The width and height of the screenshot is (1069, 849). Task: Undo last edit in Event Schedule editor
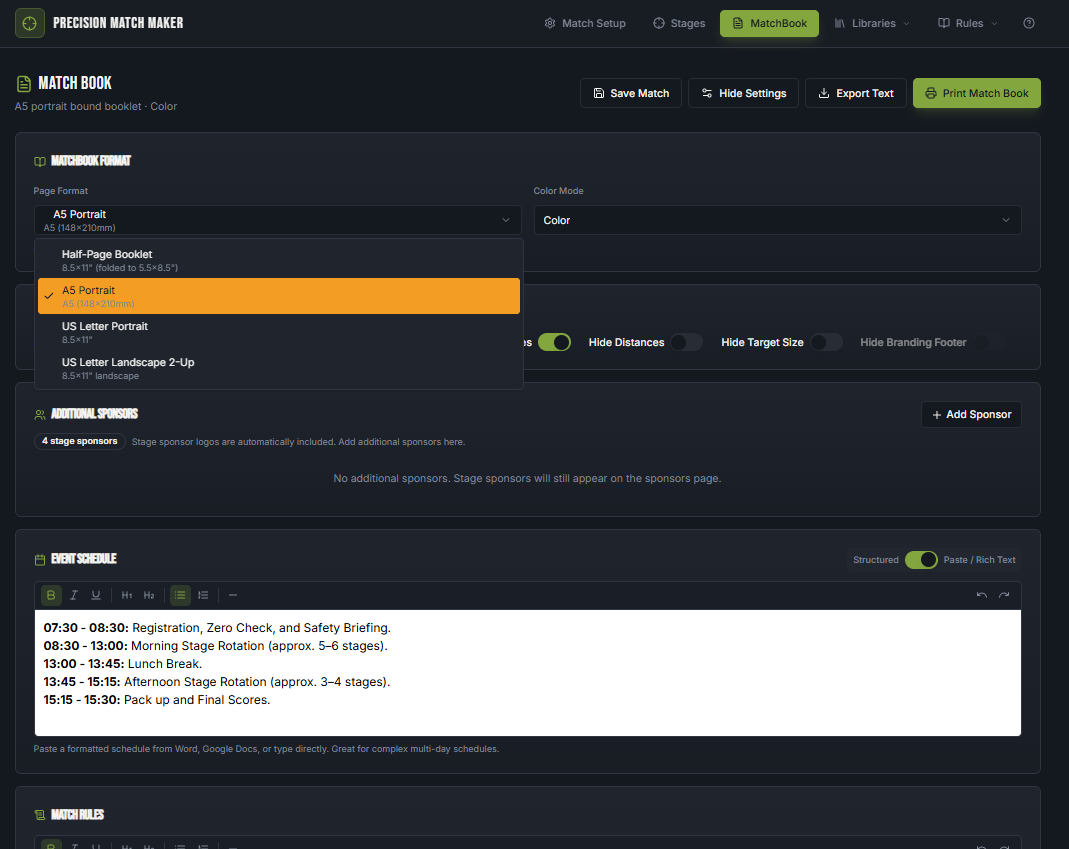(982, 595)
